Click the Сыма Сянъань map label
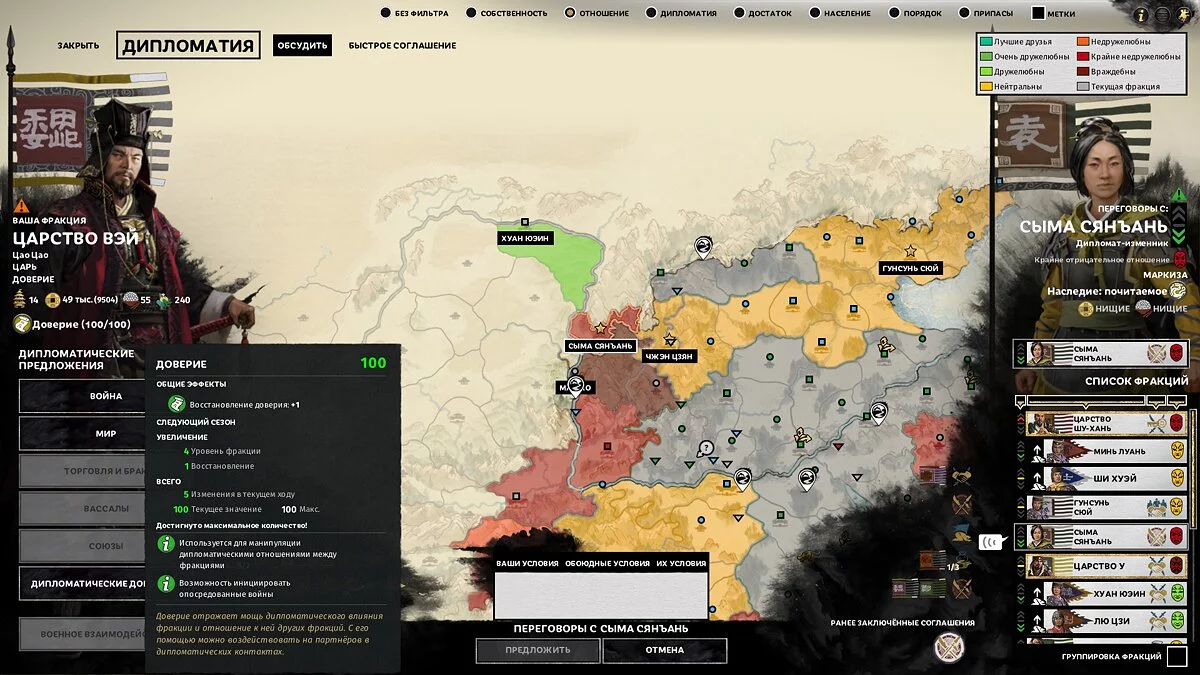Image resolution: width=1200 pixels, height=675 pixels. point(601,346)
